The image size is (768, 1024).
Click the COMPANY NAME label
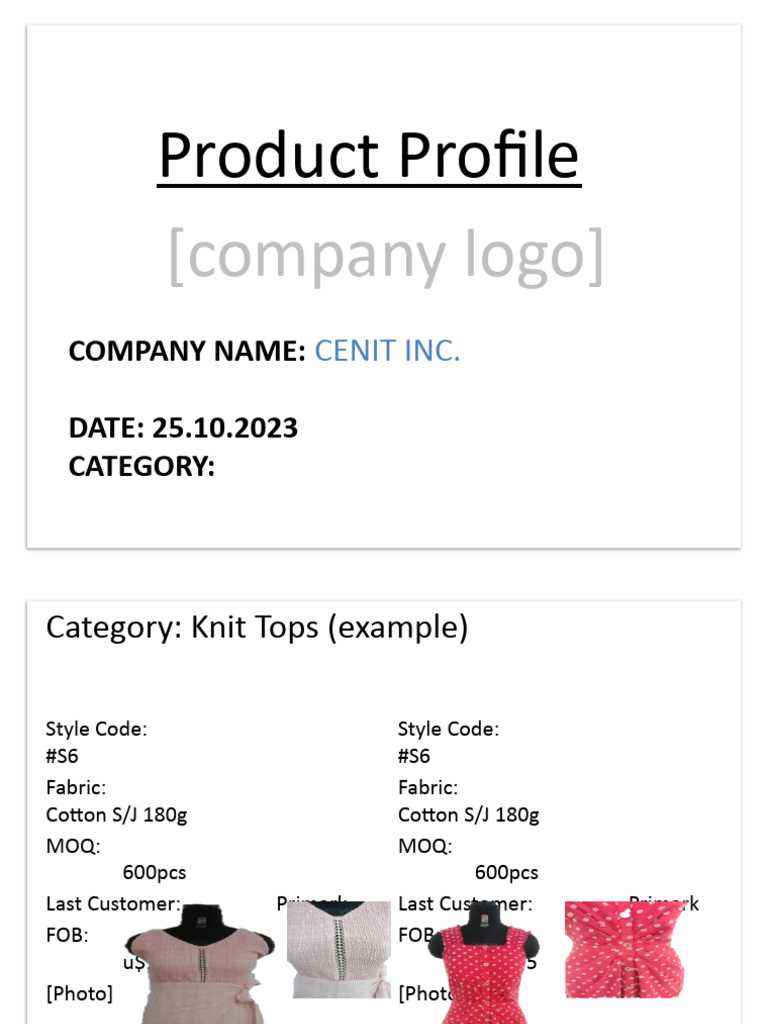pos(187,351)
